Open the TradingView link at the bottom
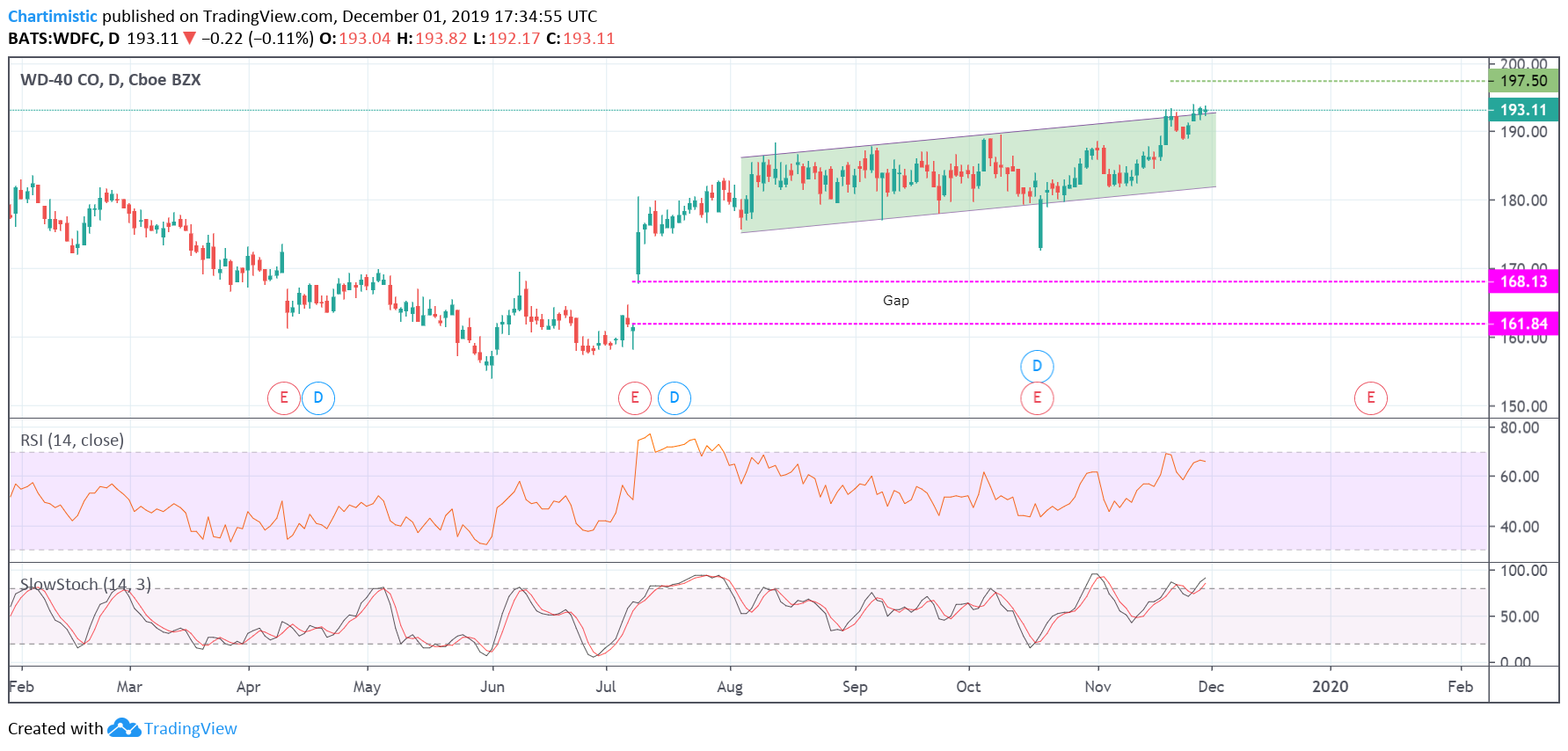The image size is (1568, 751). pos(191,728)
